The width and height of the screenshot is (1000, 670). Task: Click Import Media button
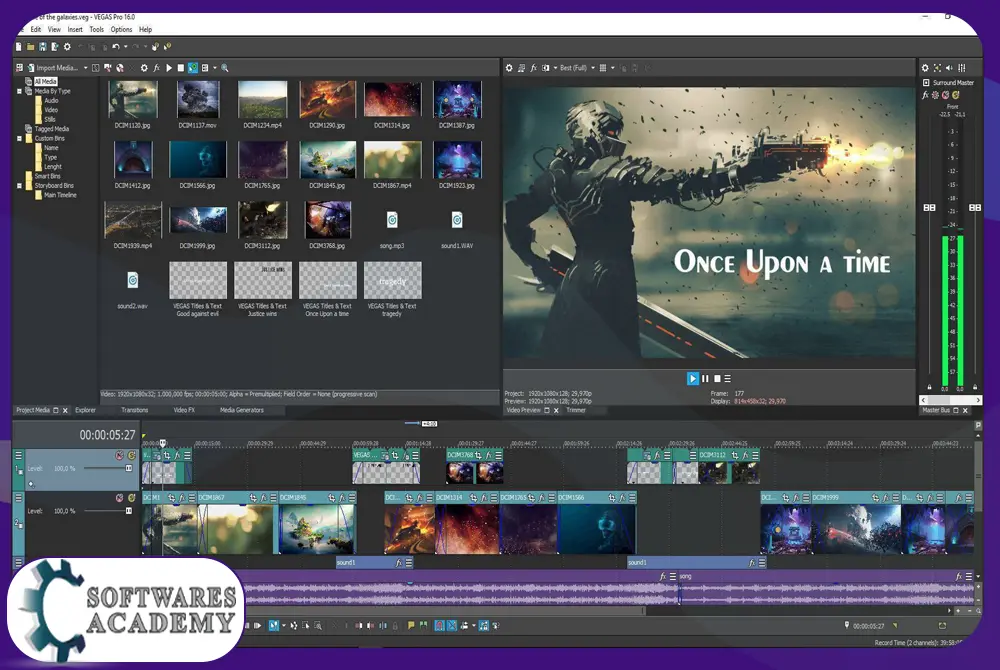coord(53,68)
